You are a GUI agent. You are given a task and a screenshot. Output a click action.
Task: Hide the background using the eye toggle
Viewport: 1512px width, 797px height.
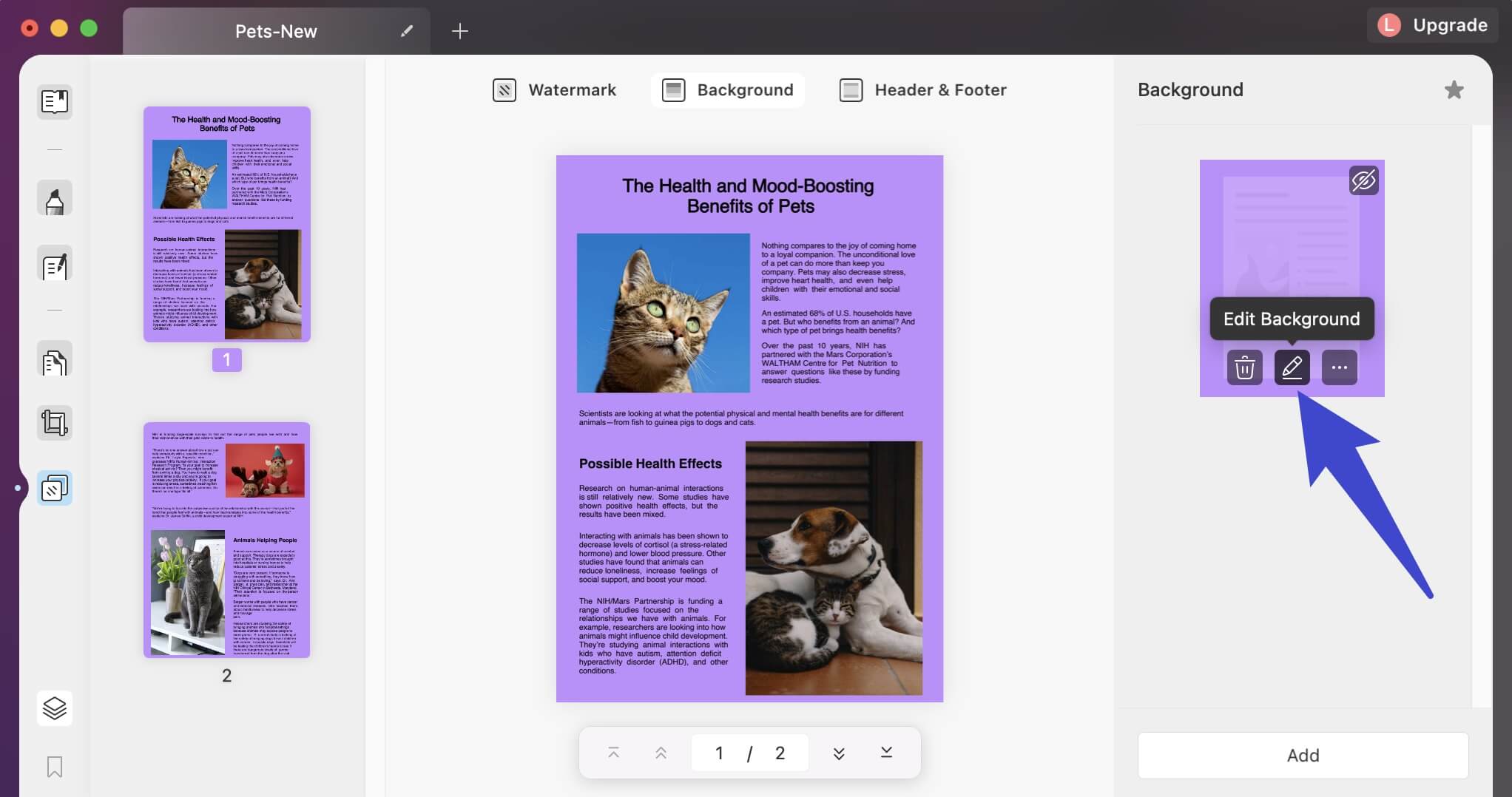coord(1364,180)
